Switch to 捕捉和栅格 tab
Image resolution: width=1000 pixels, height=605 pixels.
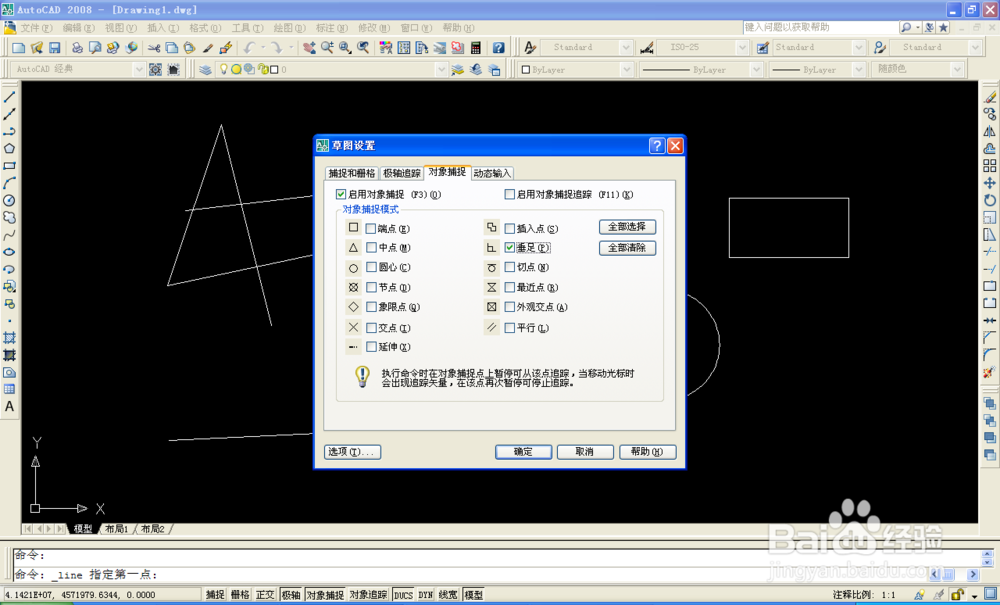351,173
